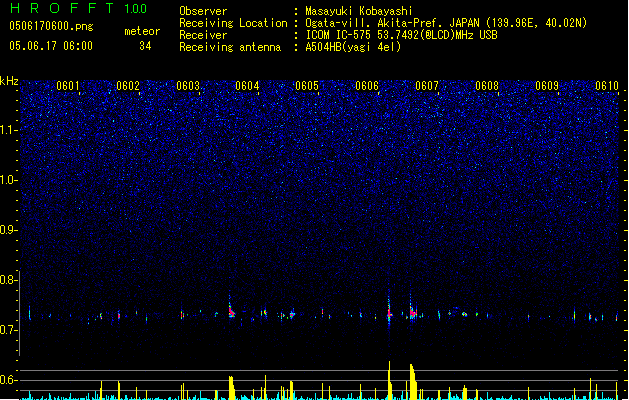Click the observer name Masayuki Kobayashi

[359, 11]
